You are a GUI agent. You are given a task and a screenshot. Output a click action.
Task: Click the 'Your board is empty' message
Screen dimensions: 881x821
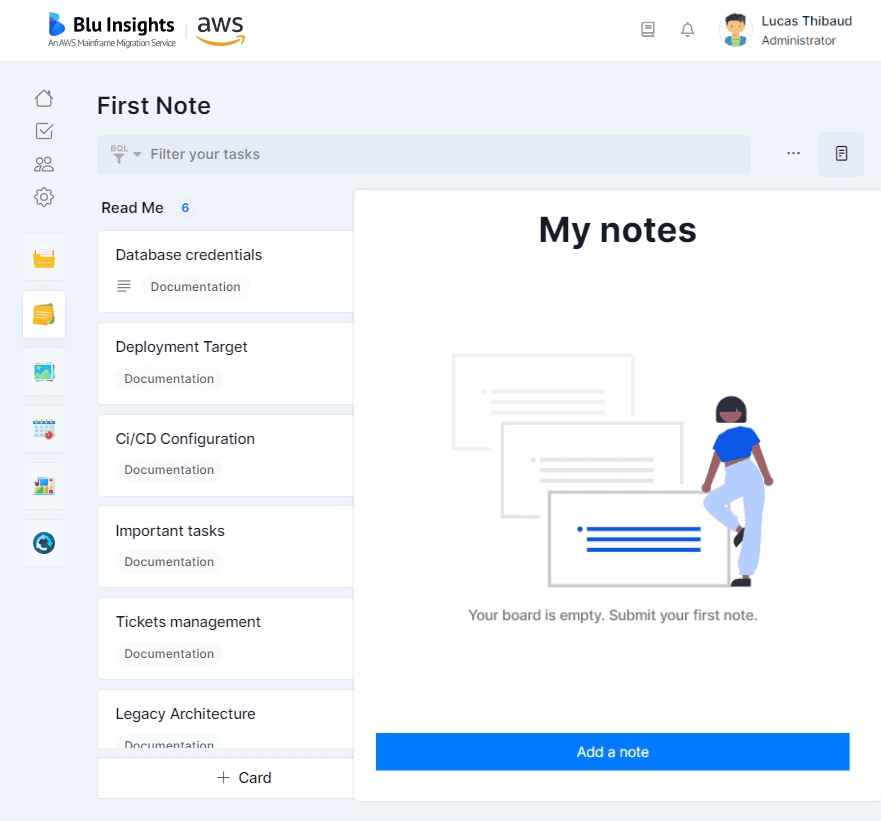[x=612, y=615]
